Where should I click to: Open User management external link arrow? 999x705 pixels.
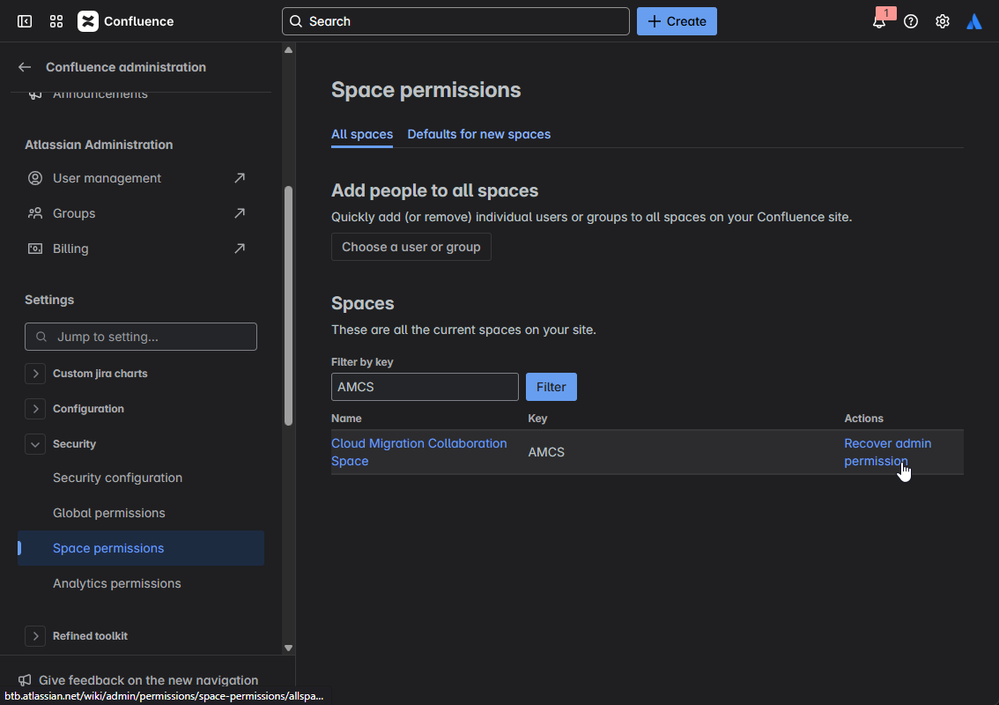(x=239, y=178)
